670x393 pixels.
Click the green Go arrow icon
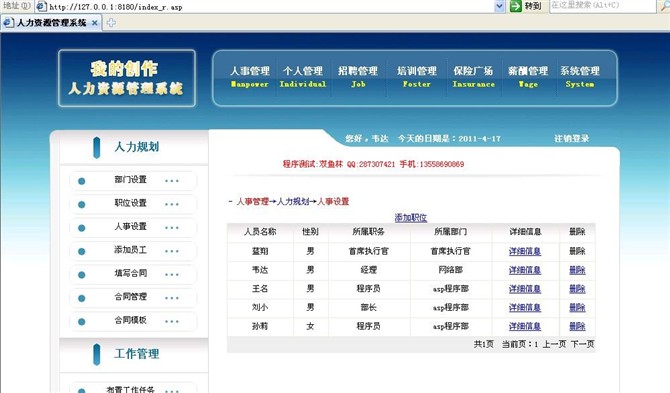point(516,6)
